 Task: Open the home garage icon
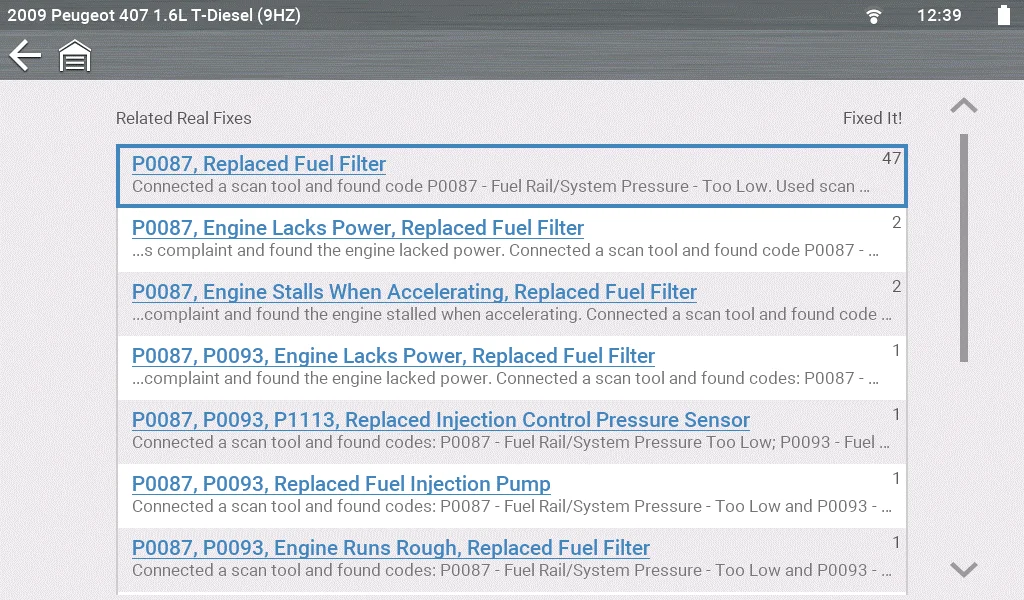[x=75, y=56]
